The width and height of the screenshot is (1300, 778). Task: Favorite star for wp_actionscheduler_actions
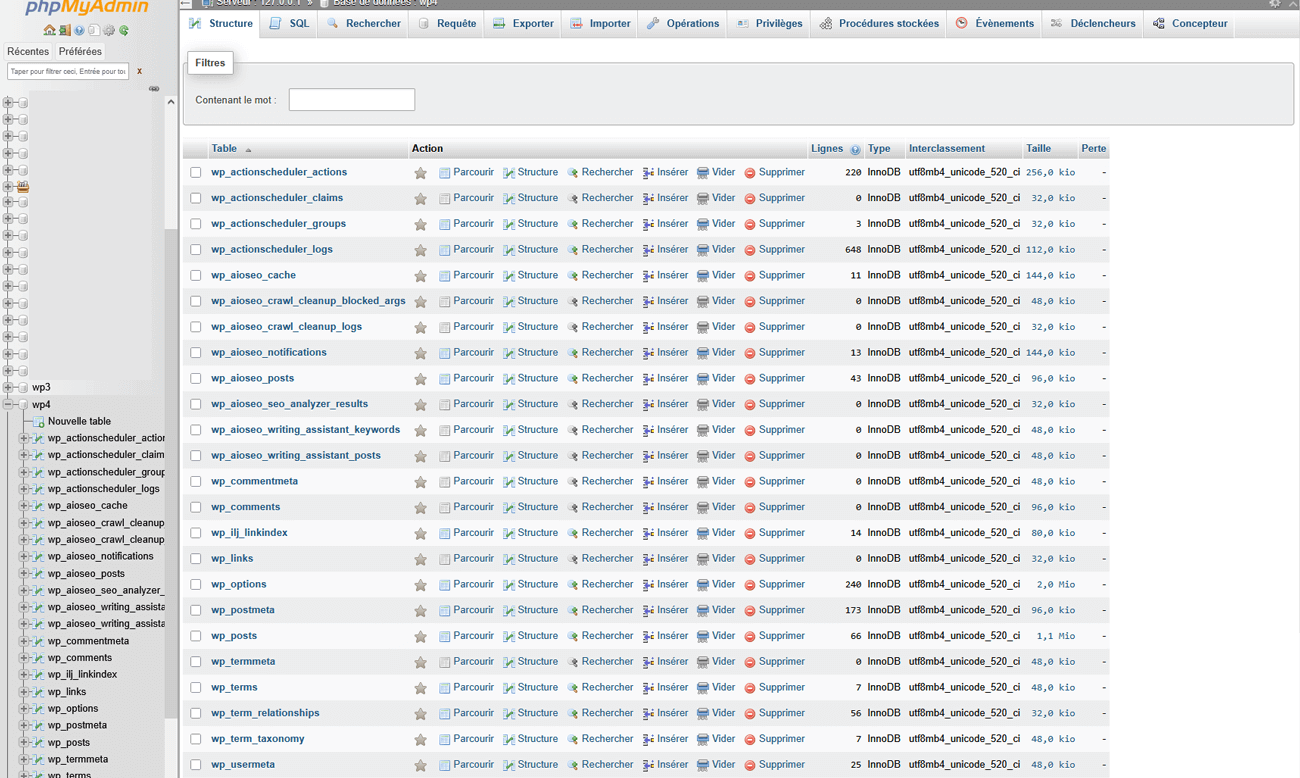(x=421, y=173)
